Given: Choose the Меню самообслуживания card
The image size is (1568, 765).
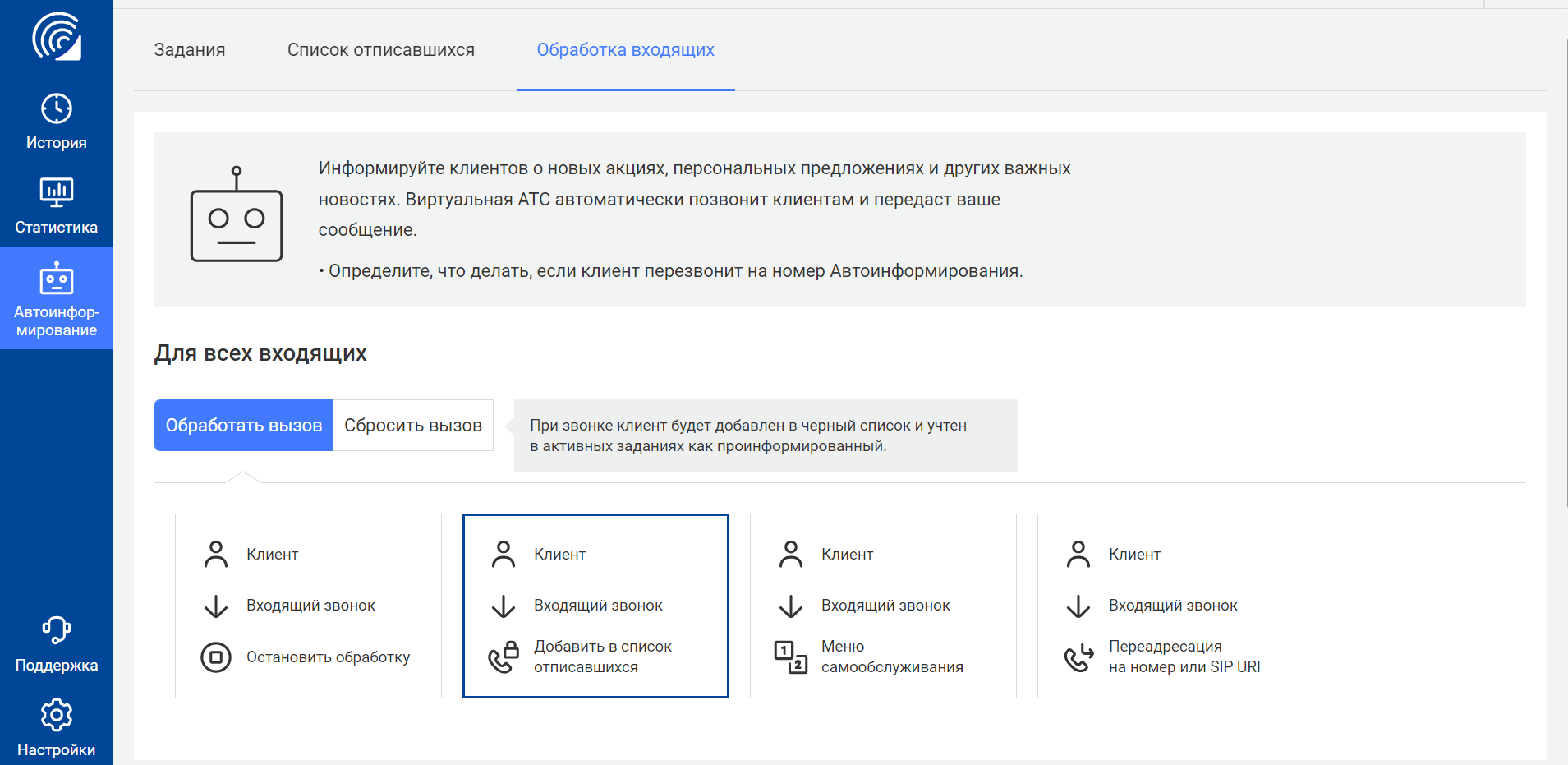Looking at the screenshot, I should click(883, 606).
